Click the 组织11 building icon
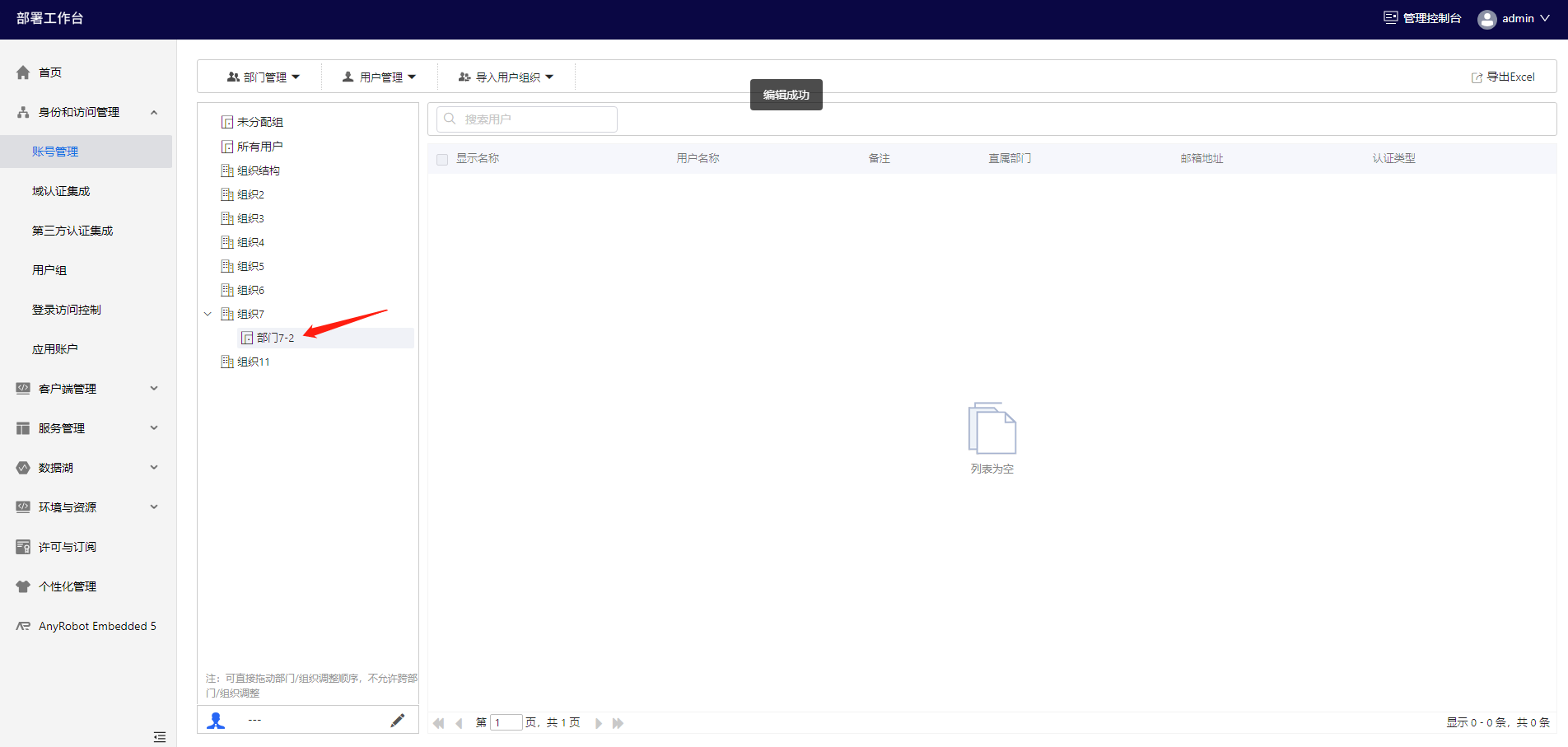The width and height of the screenshot is (1568, 747). coord(227,362)
